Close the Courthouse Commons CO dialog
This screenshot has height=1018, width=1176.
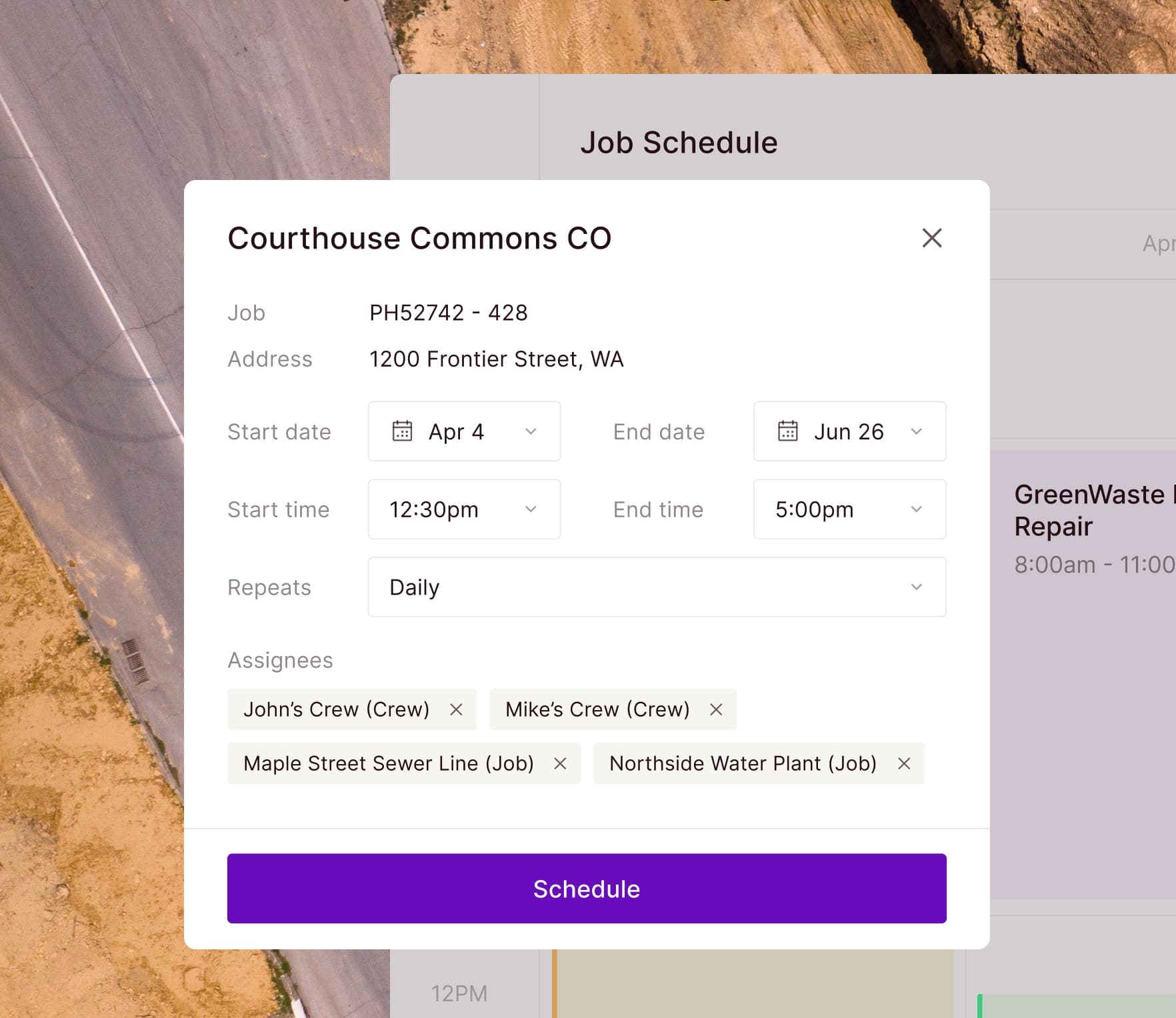(931, 238)
